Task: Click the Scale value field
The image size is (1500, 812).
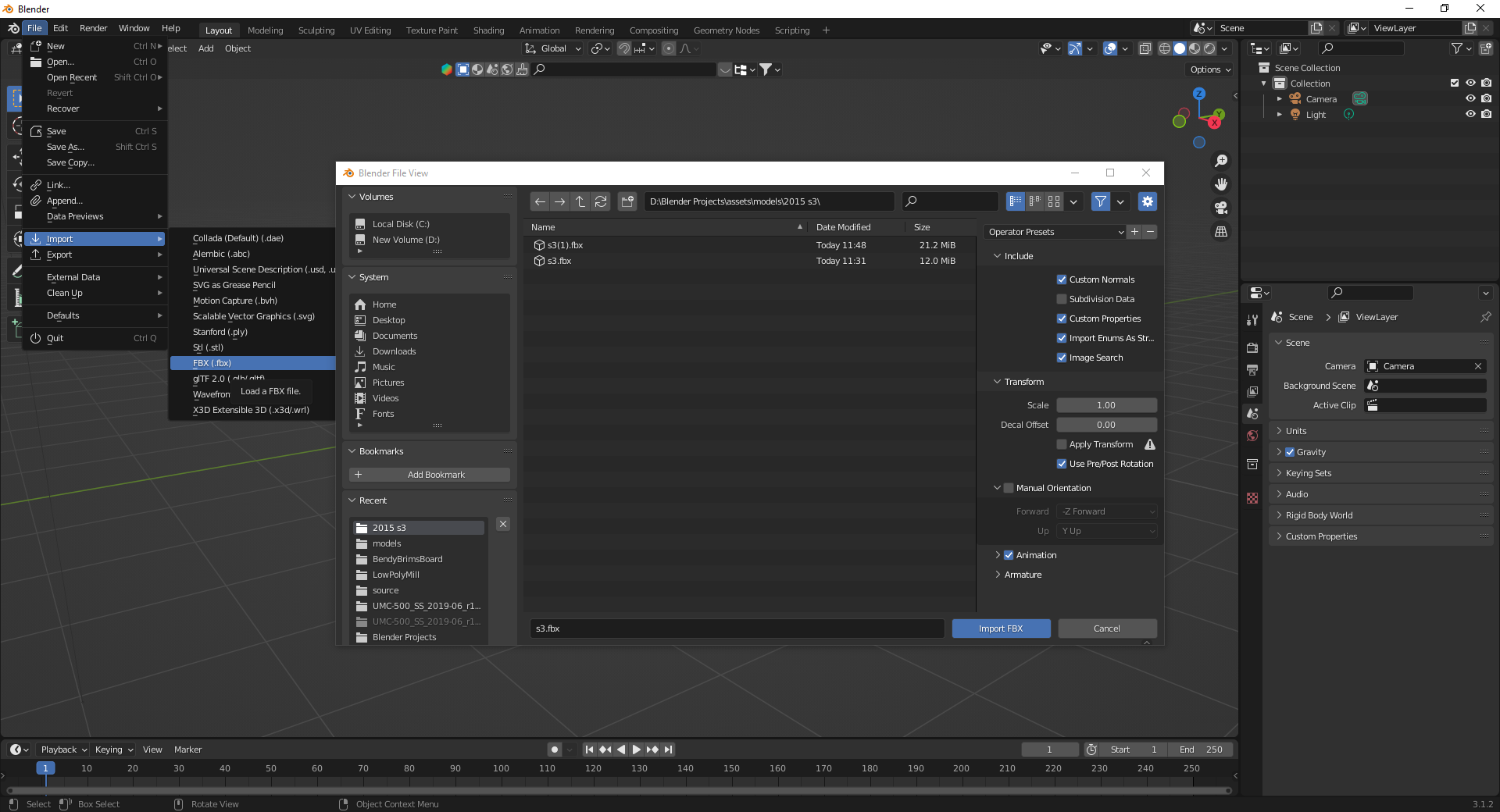Action: tap(1106, 405)
